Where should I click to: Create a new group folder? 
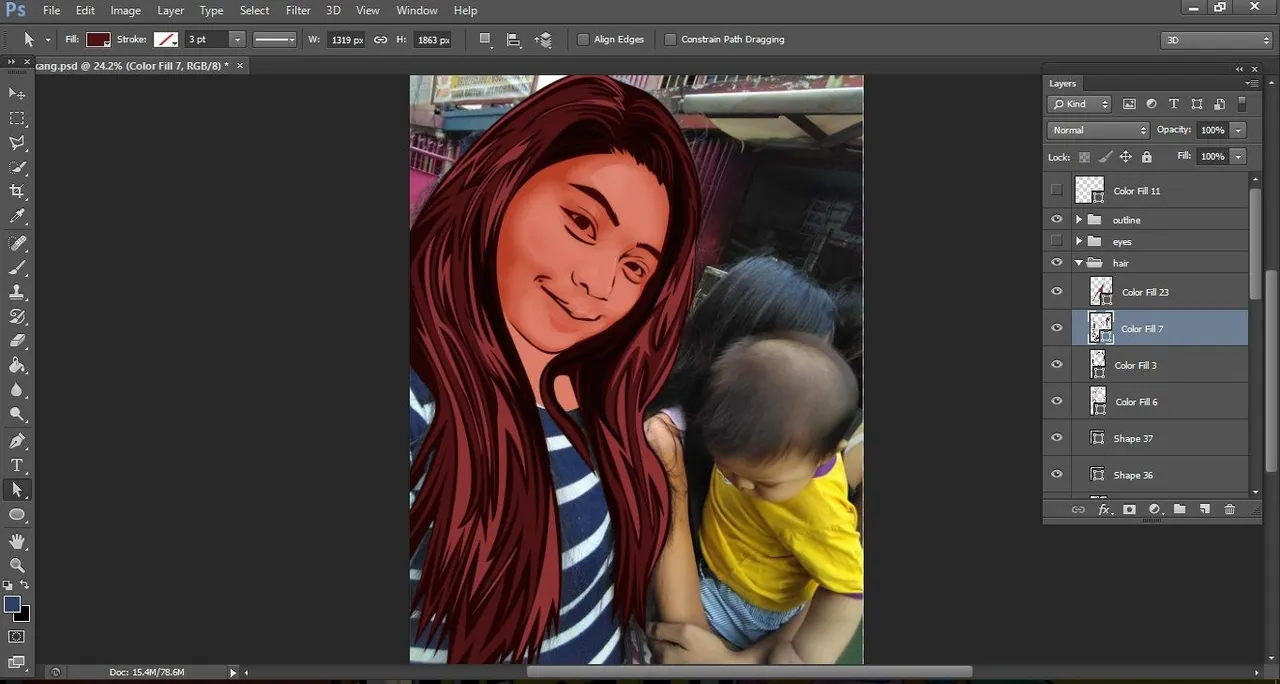pyautogui.click(x=1179, y=509)
